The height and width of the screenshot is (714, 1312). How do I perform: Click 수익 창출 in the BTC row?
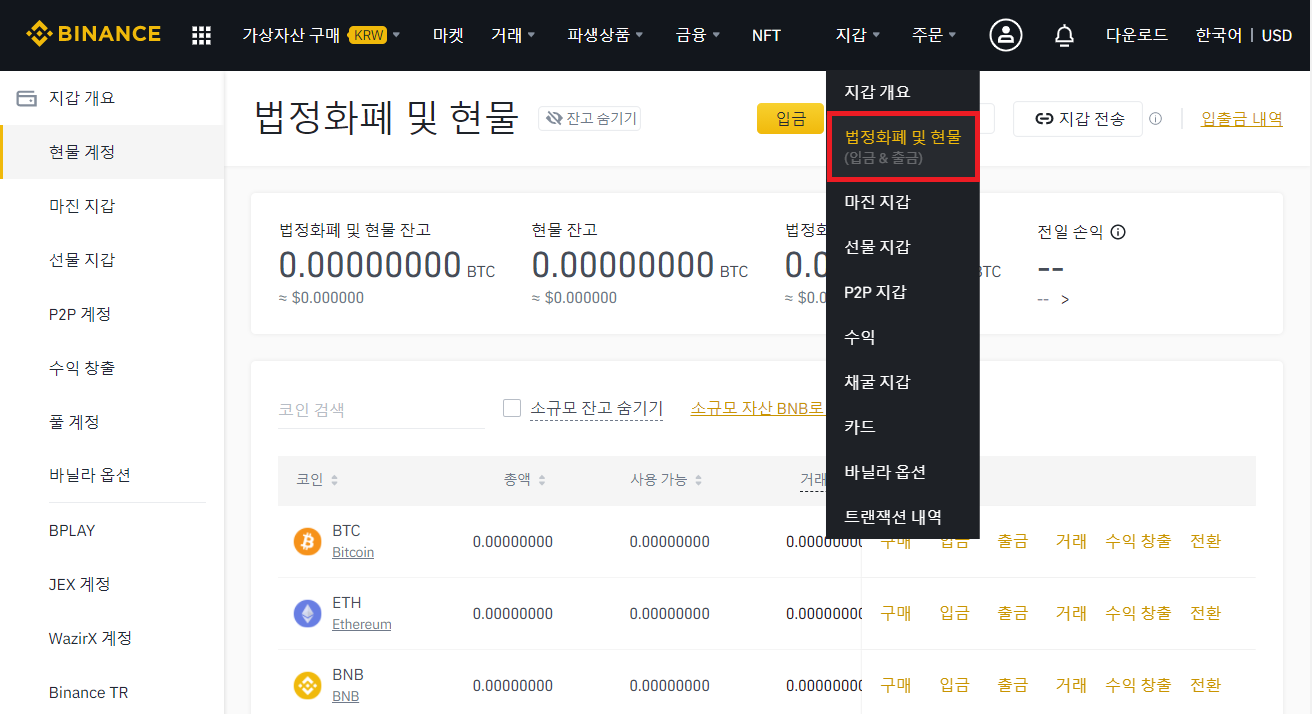coord(1138,541)
